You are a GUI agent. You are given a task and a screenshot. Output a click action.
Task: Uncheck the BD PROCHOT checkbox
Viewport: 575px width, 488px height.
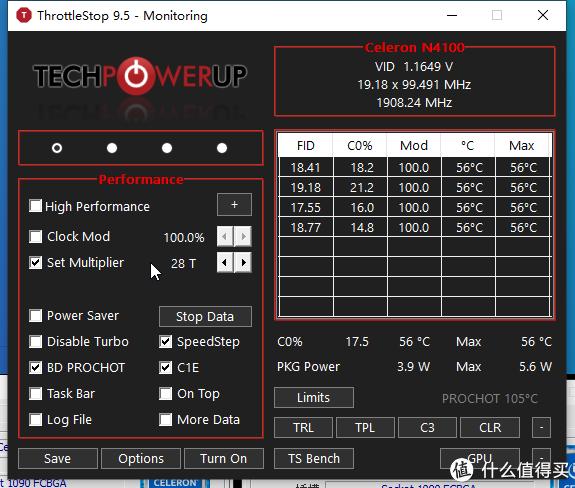click(36, 367)
